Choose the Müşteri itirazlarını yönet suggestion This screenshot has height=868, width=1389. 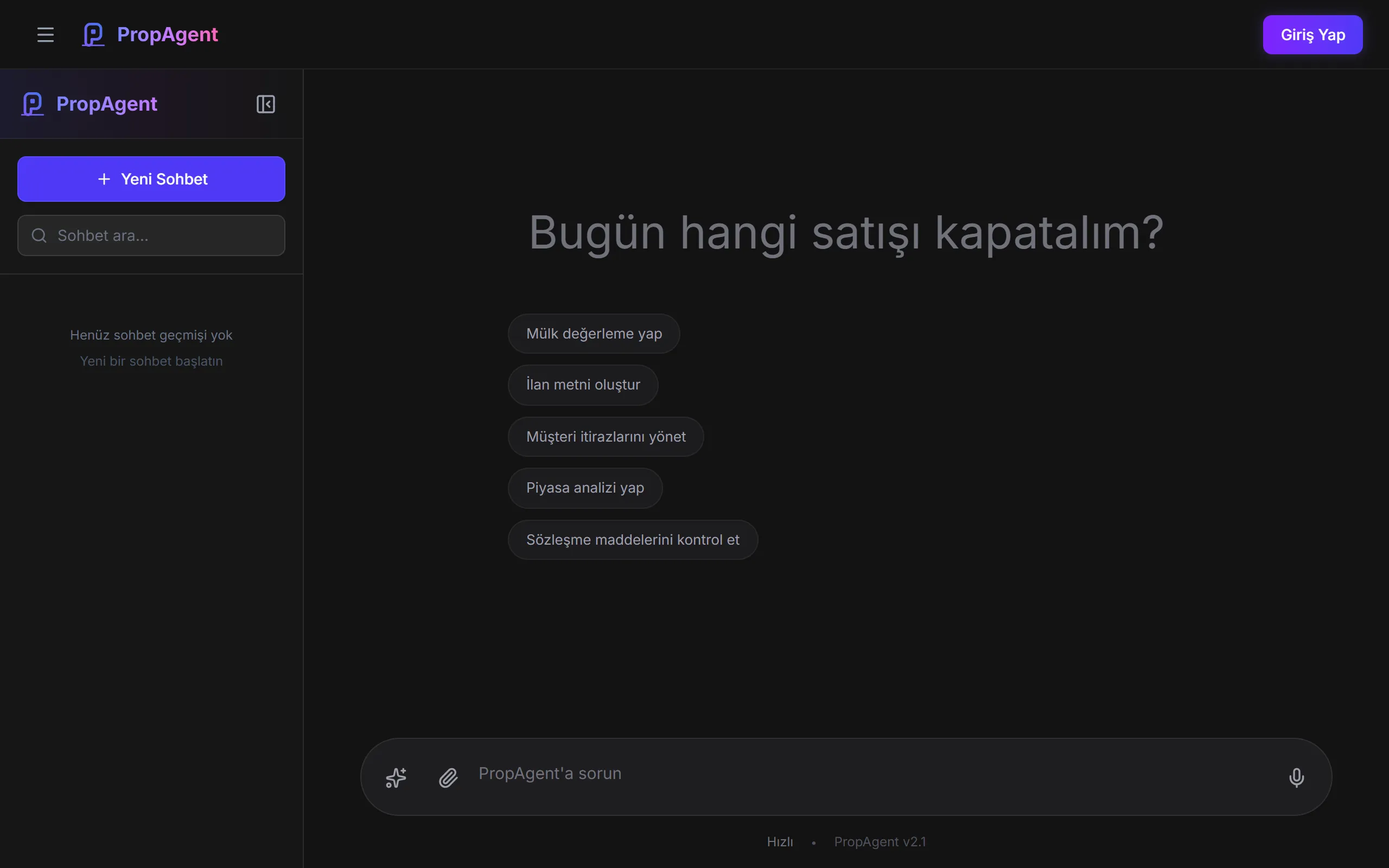pyautogui.click(x=606, y=437)
